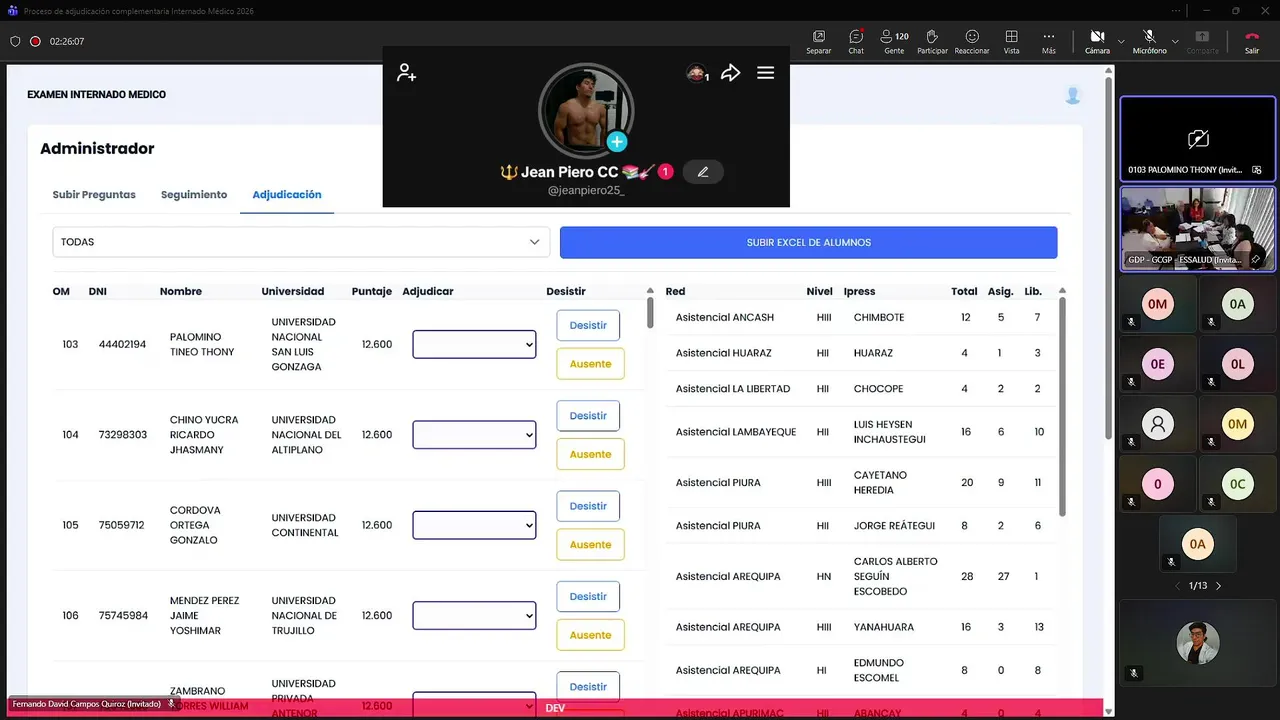The image size is (1280, 720).
Task: Click the Puntaje column header
Action: coord(372,292)
